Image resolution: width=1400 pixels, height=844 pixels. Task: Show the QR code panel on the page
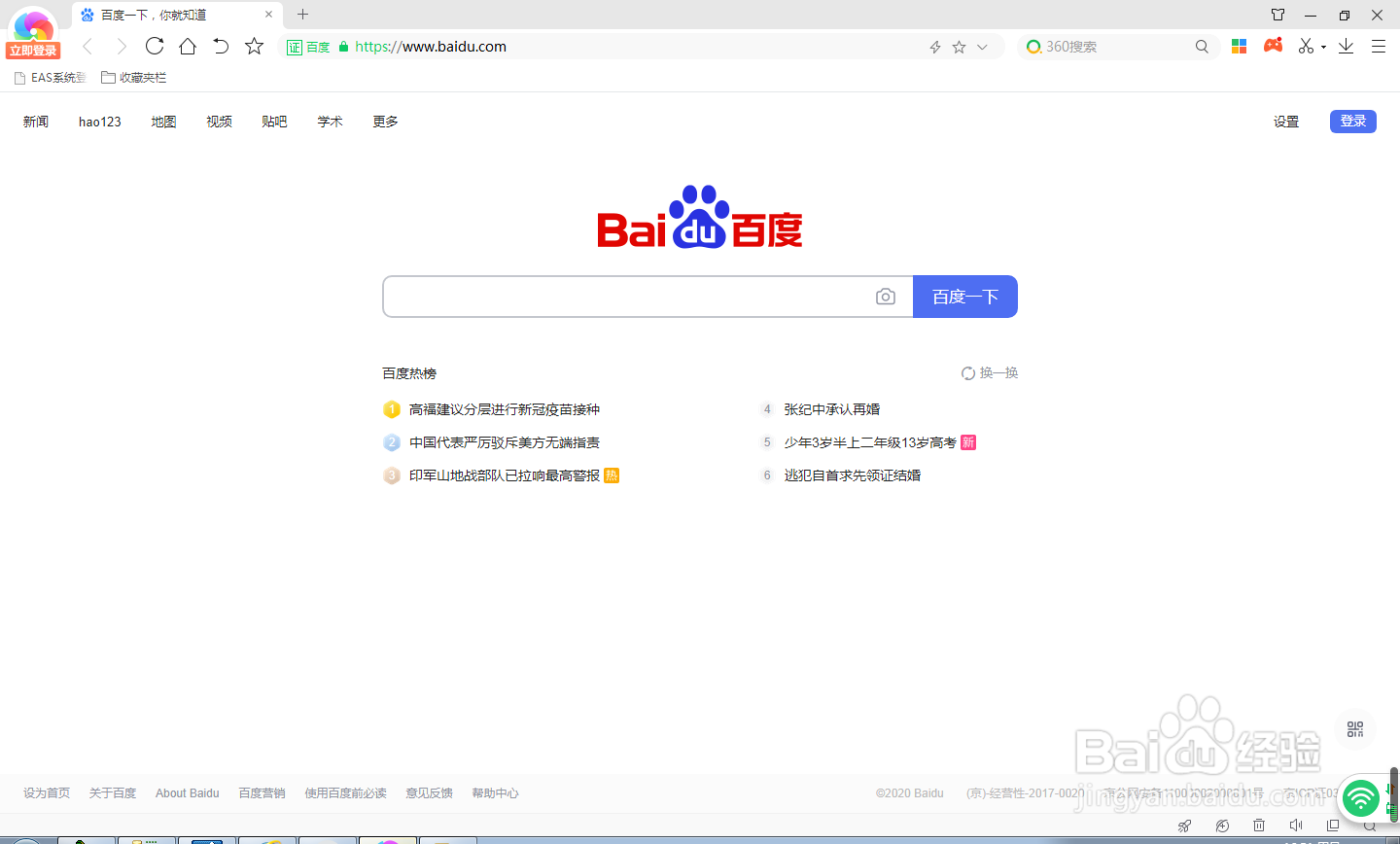(1355, 727)
